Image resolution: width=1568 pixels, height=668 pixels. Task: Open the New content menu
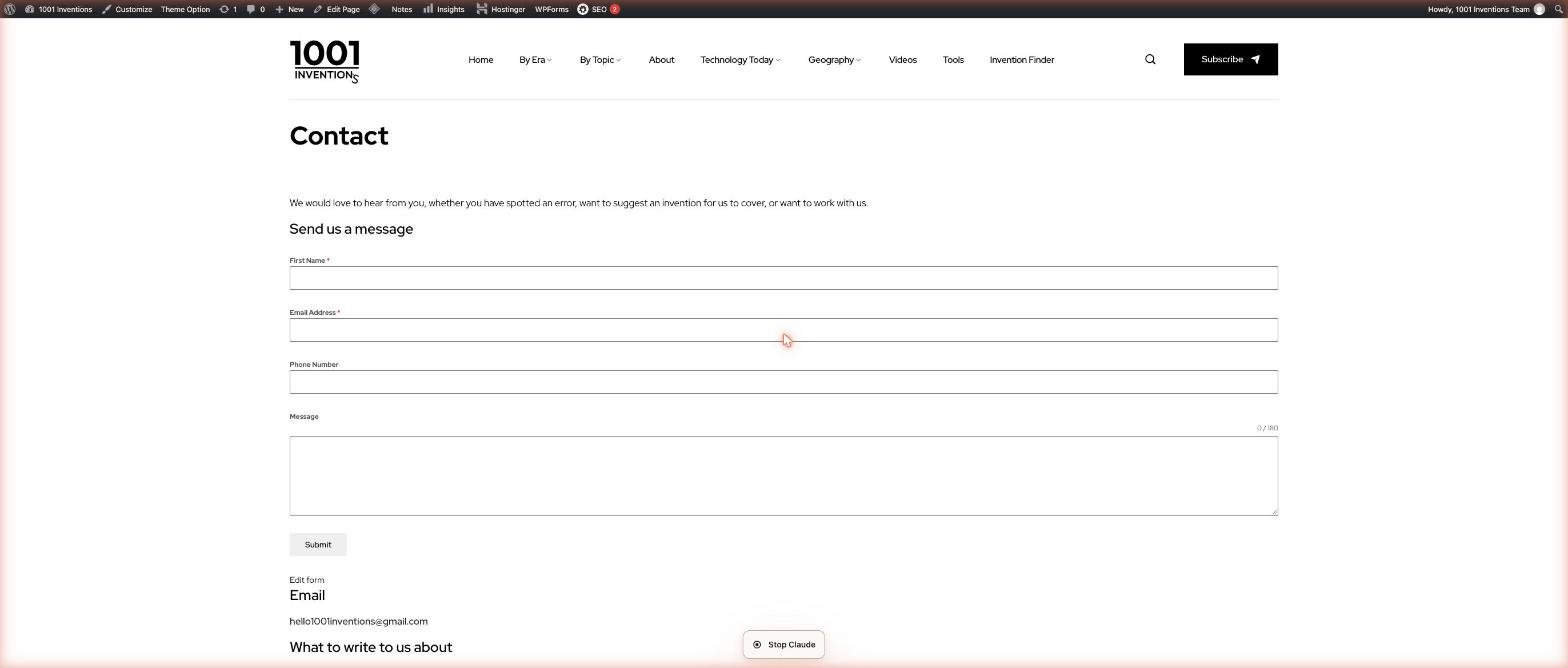pyautogui.click(x=289, y=9)
